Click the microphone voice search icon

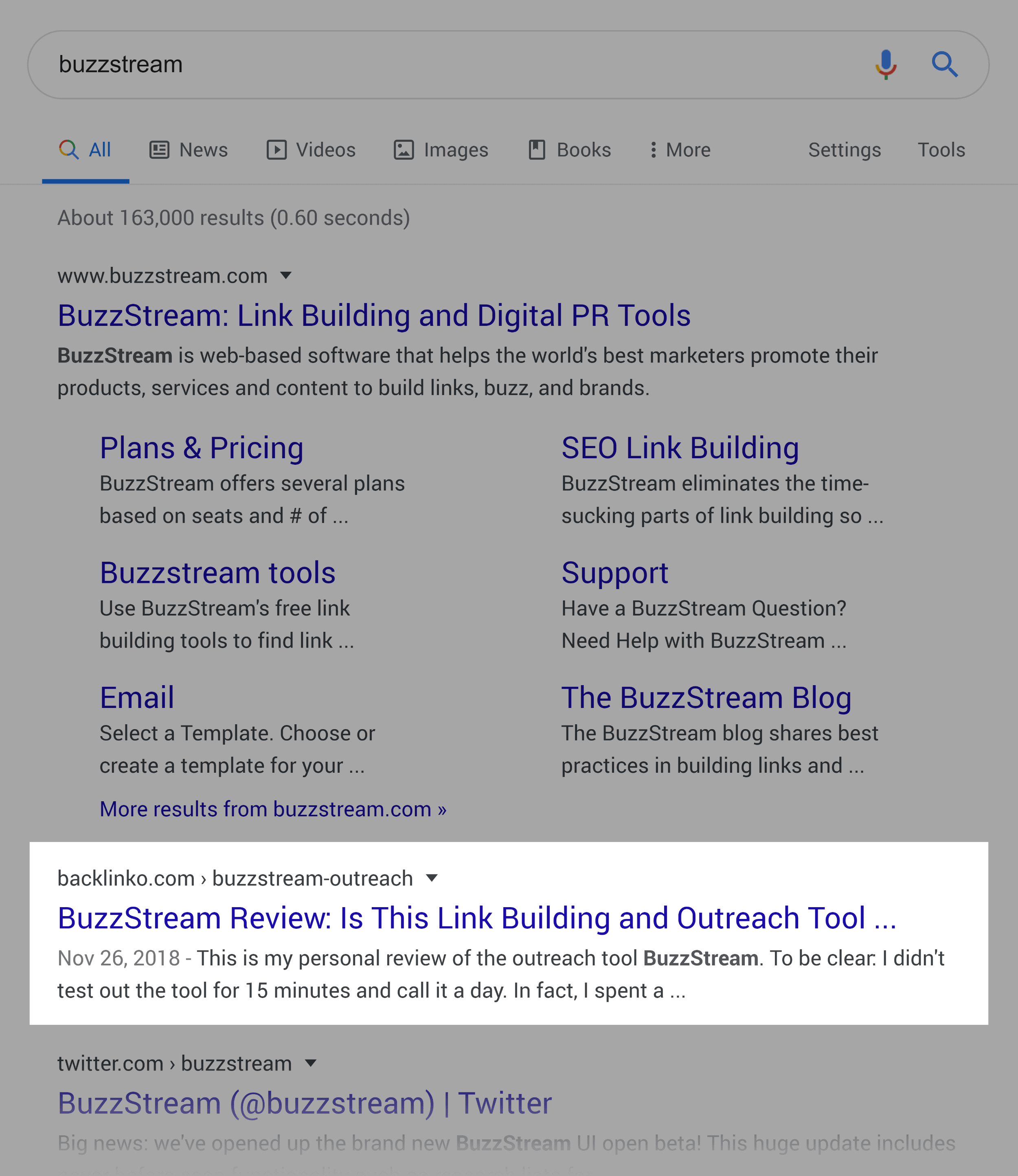tap(886, 64)
